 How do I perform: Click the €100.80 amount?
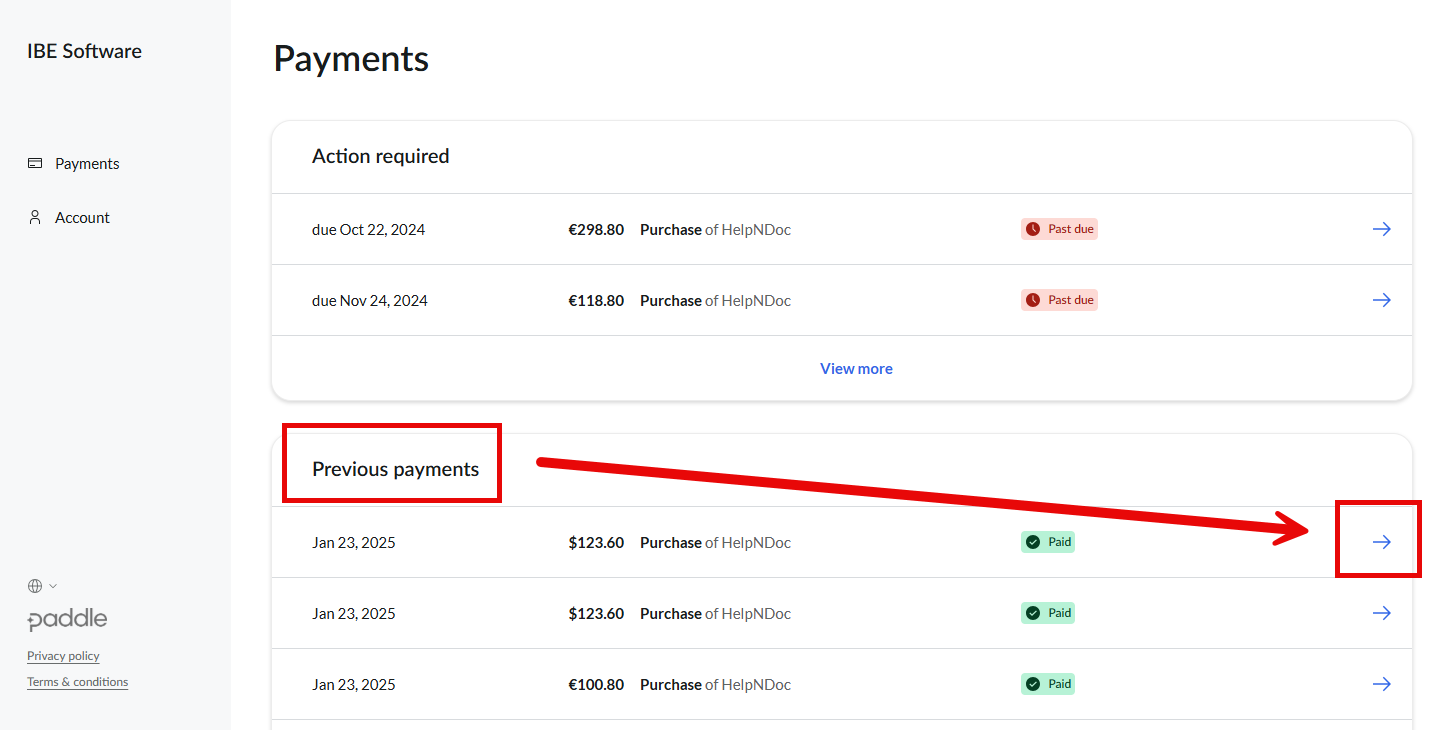tap(596, 685)
